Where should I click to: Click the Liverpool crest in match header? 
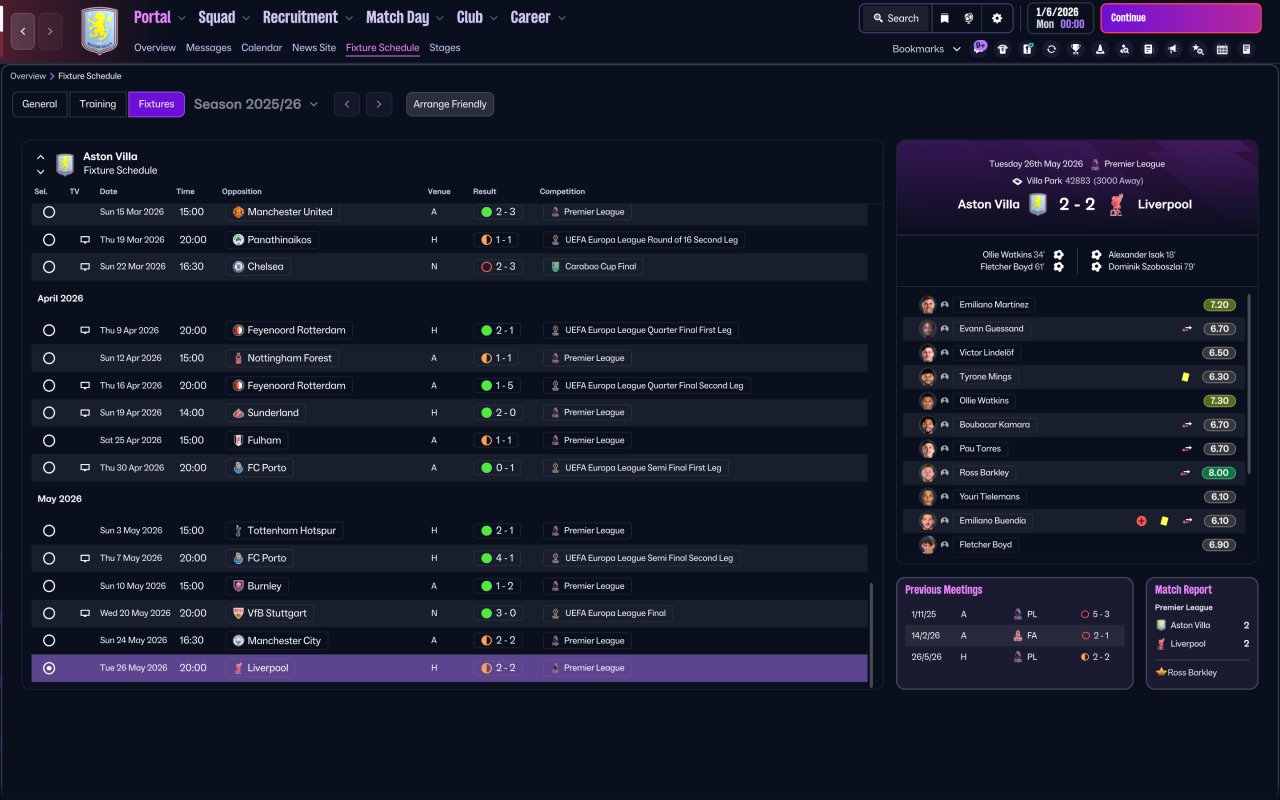point(1117,204)
